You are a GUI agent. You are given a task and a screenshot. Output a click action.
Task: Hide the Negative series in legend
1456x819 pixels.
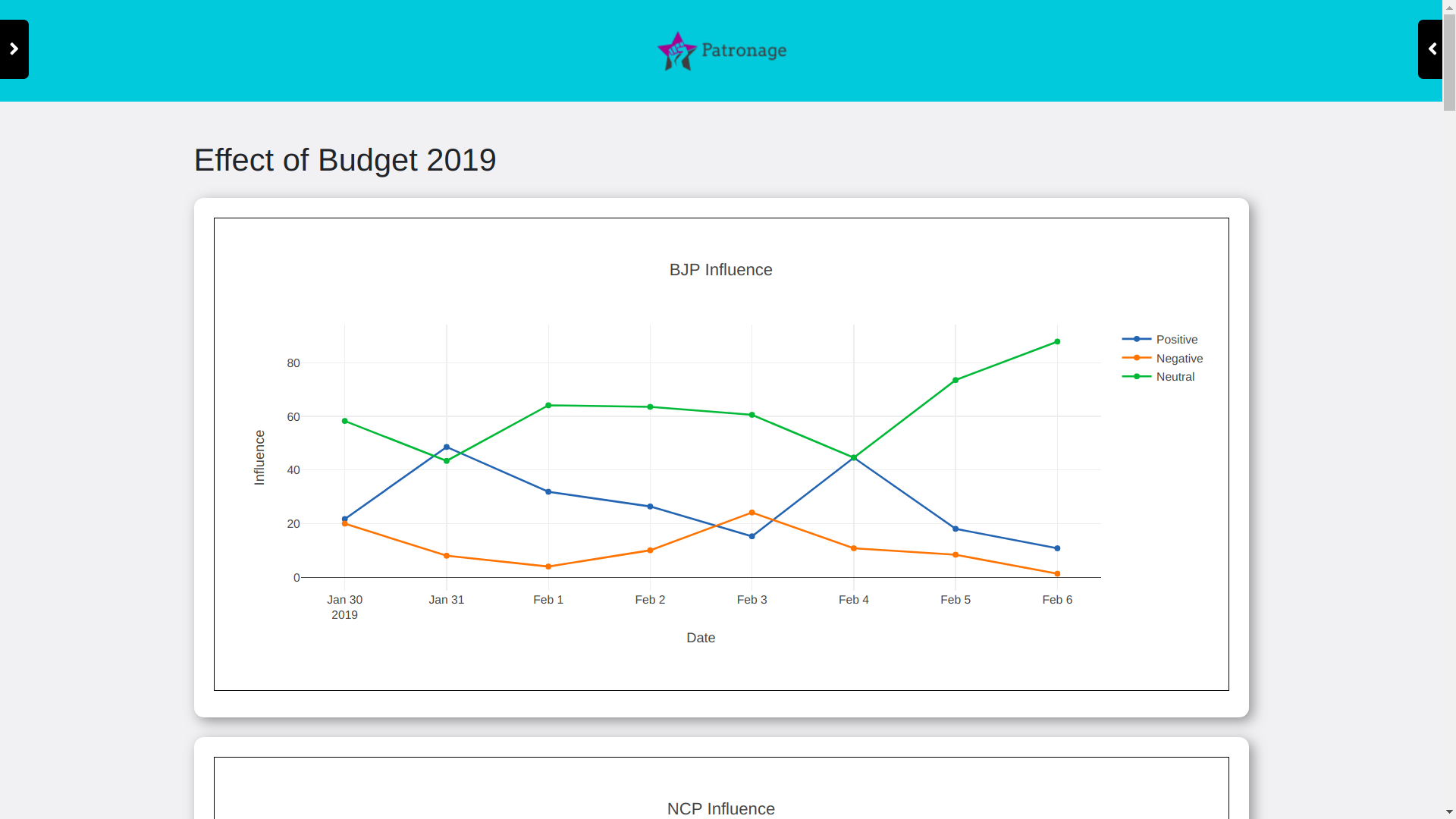[1178, 359]
